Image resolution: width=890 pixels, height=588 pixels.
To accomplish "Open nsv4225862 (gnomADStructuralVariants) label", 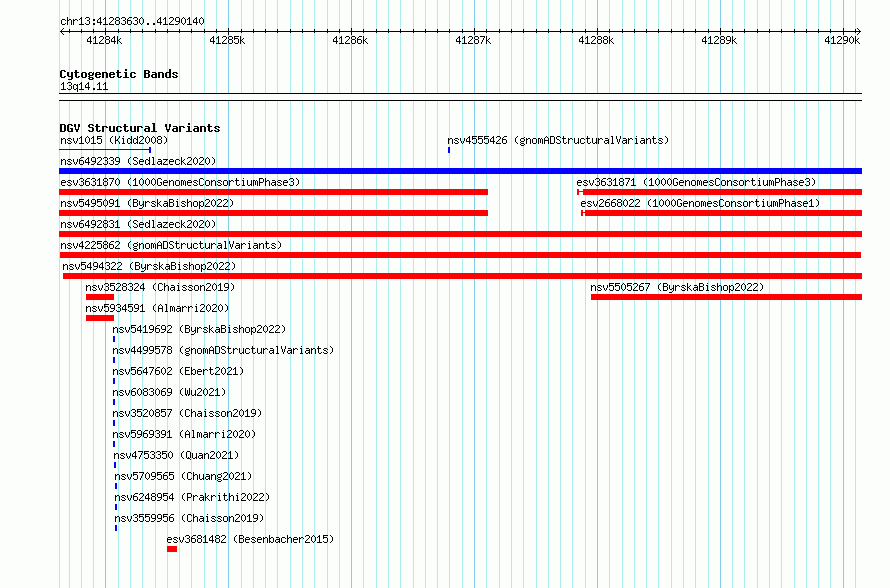I will 171,245.
